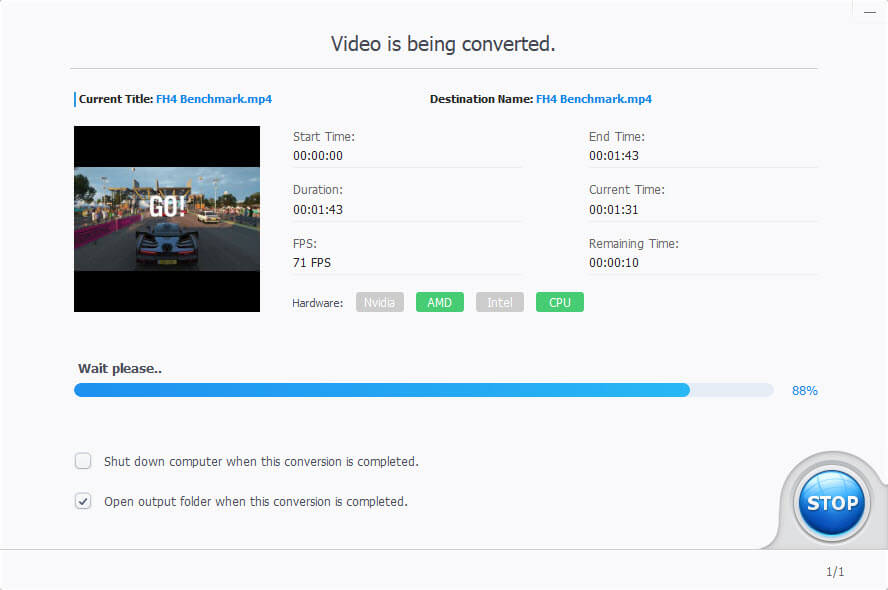Toggle AMD hardware acceleration badge
Screen dimensions: 888x590
coord(439,302)
